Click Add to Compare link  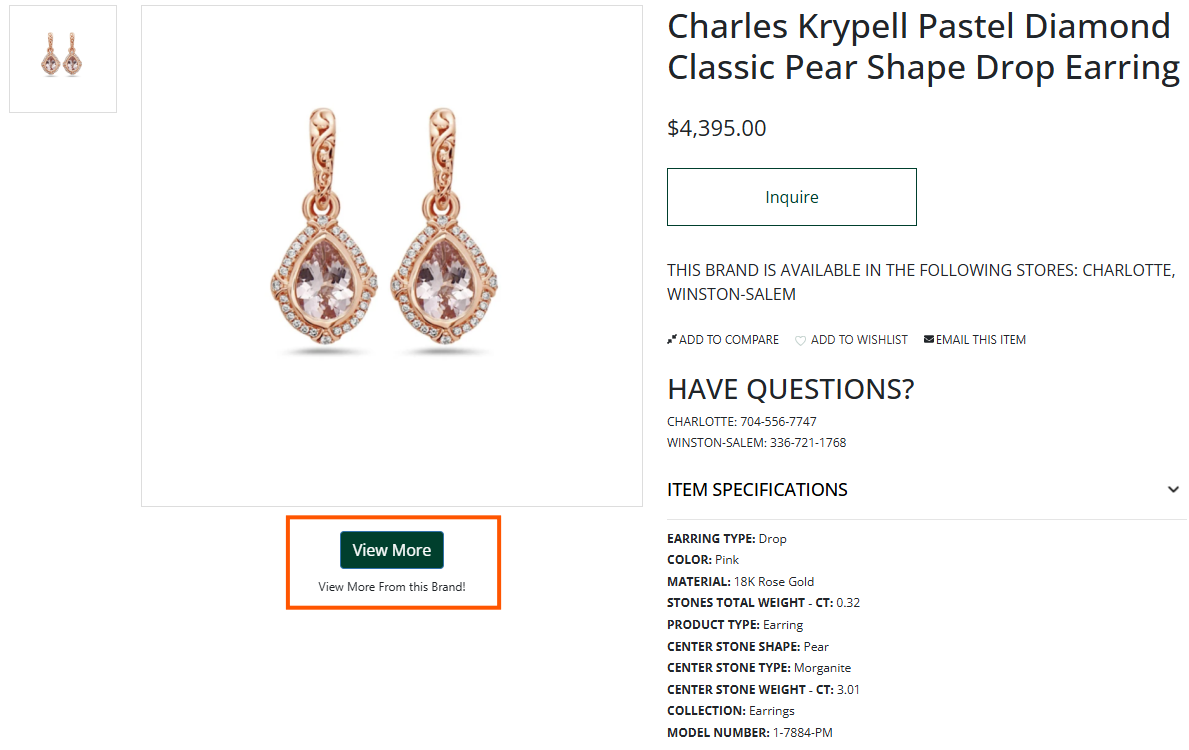729,340
